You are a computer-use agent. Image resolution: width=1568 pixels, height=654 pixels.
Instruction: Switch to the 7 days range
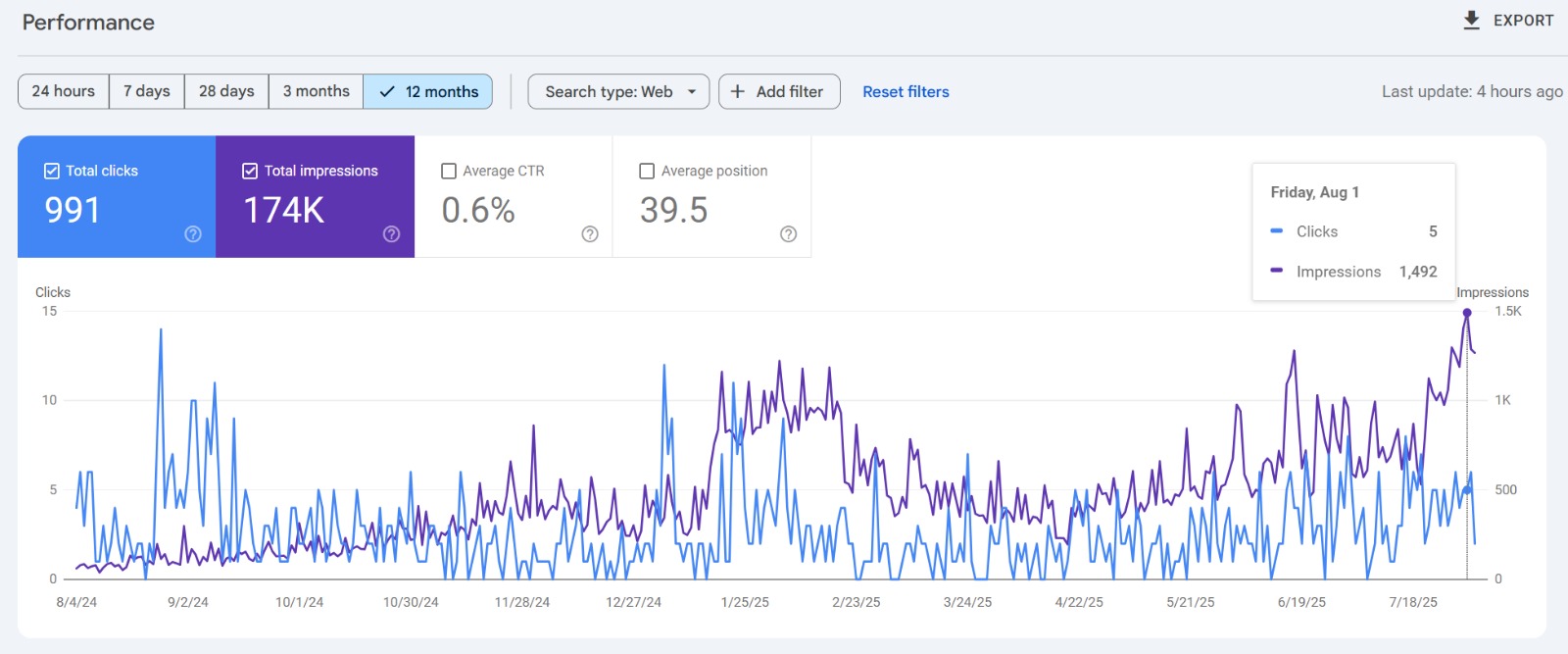(x=147, y=91)
